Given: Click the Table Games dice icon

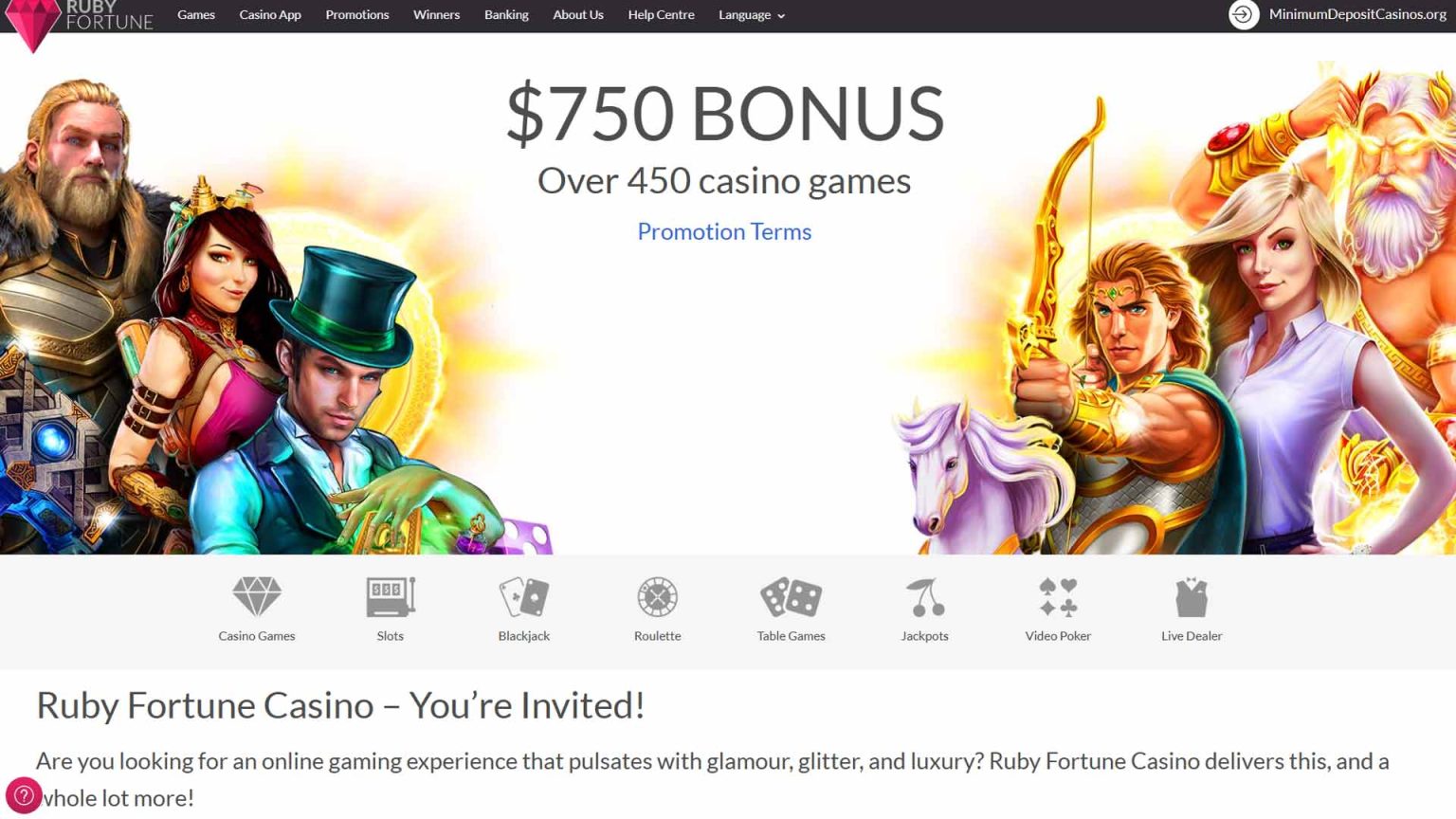Looking at the screenshot, I should click(791, 595).
